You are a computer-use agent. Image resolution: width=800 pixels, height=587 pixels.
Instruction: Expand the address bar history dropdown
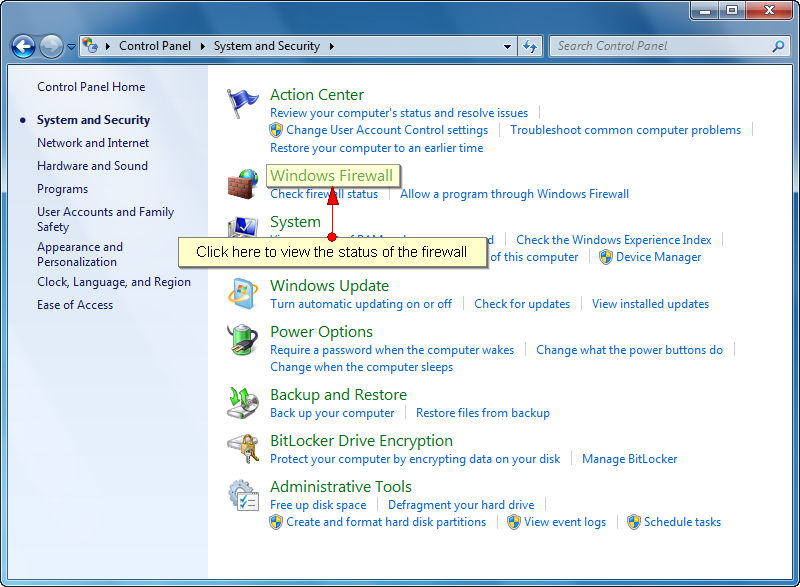tap(507, 46)
